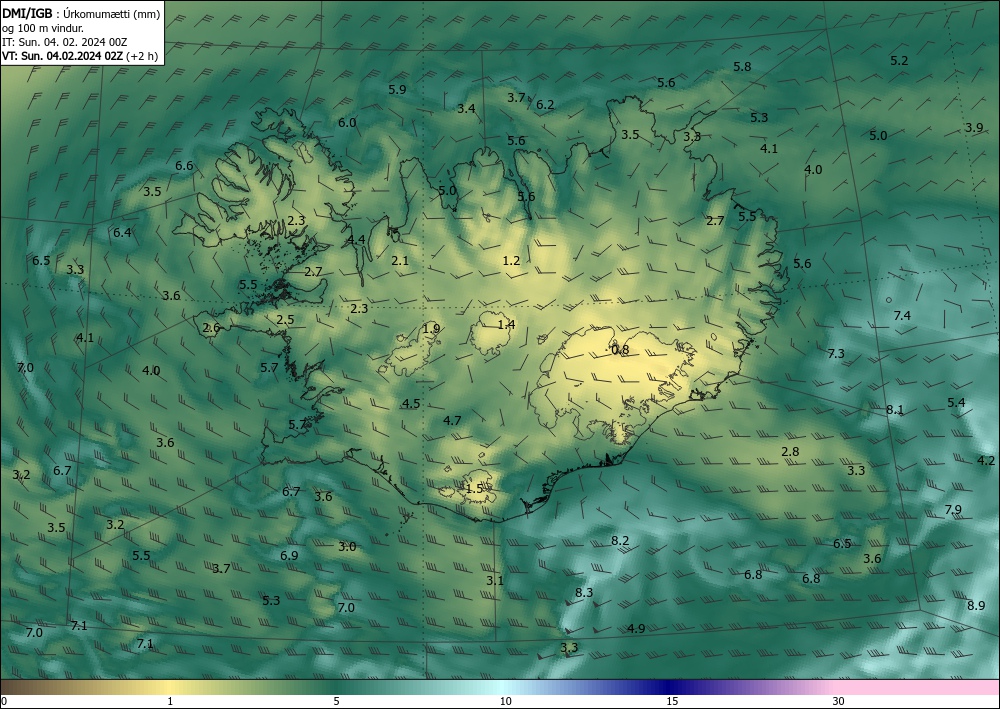Image resolution: width=1000 pixels, height=709 pixels.
Task: Click the 8.1 map value
Action: pyautogui.click(x=895, y=409)
